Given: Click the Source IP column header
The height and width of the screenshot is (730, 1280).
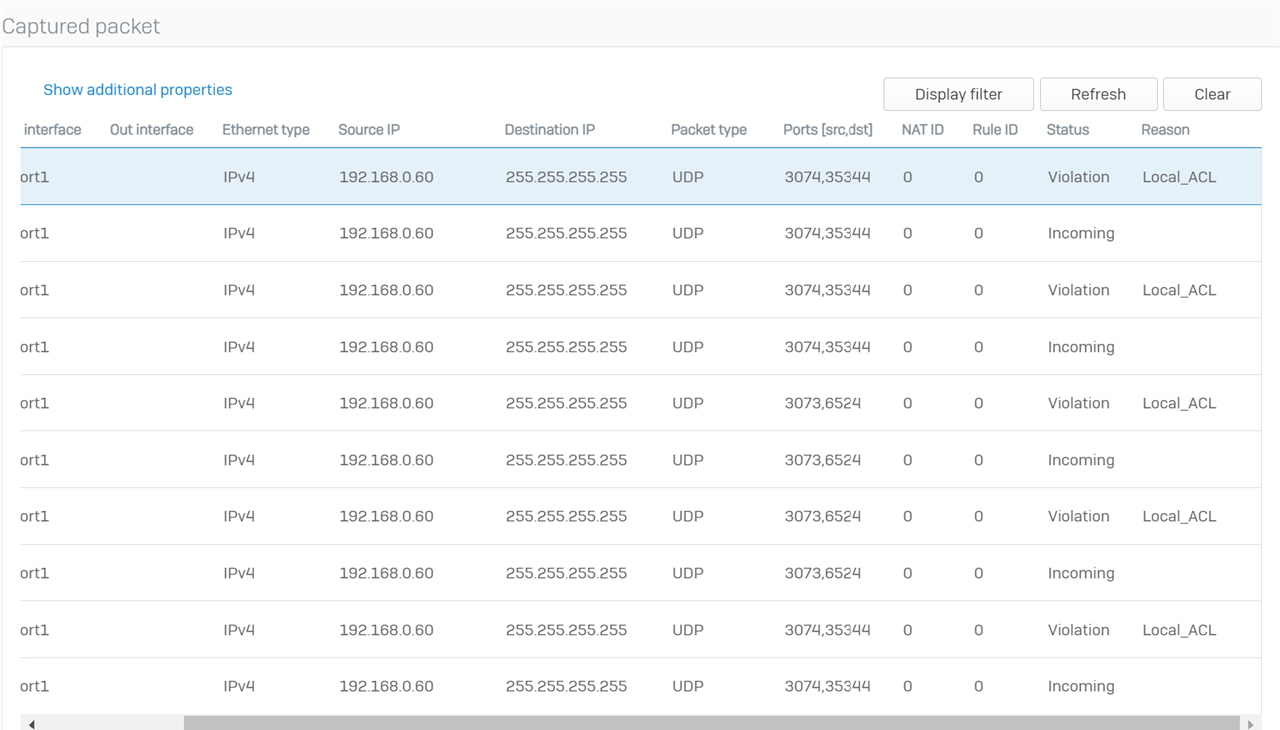Looking at the screenshot, I should [369, 130].
